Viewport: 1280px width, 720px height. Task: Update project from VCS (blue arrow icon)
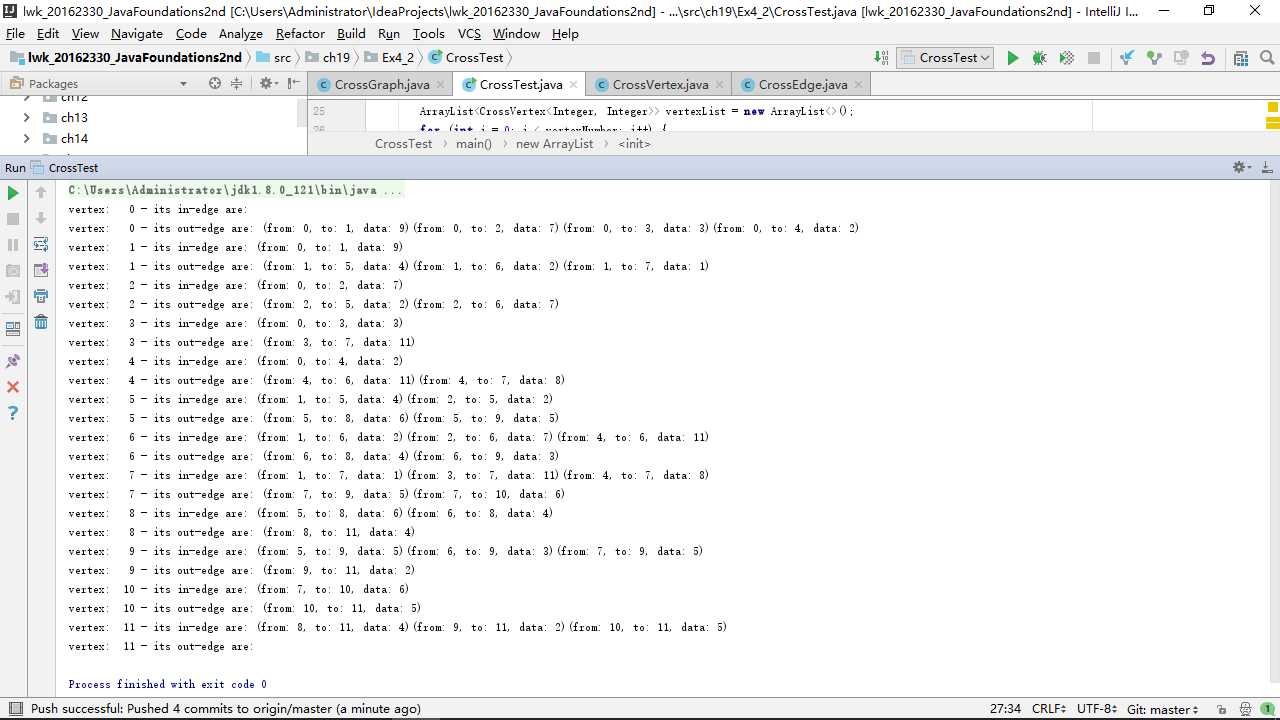(x=1127, y=58)
